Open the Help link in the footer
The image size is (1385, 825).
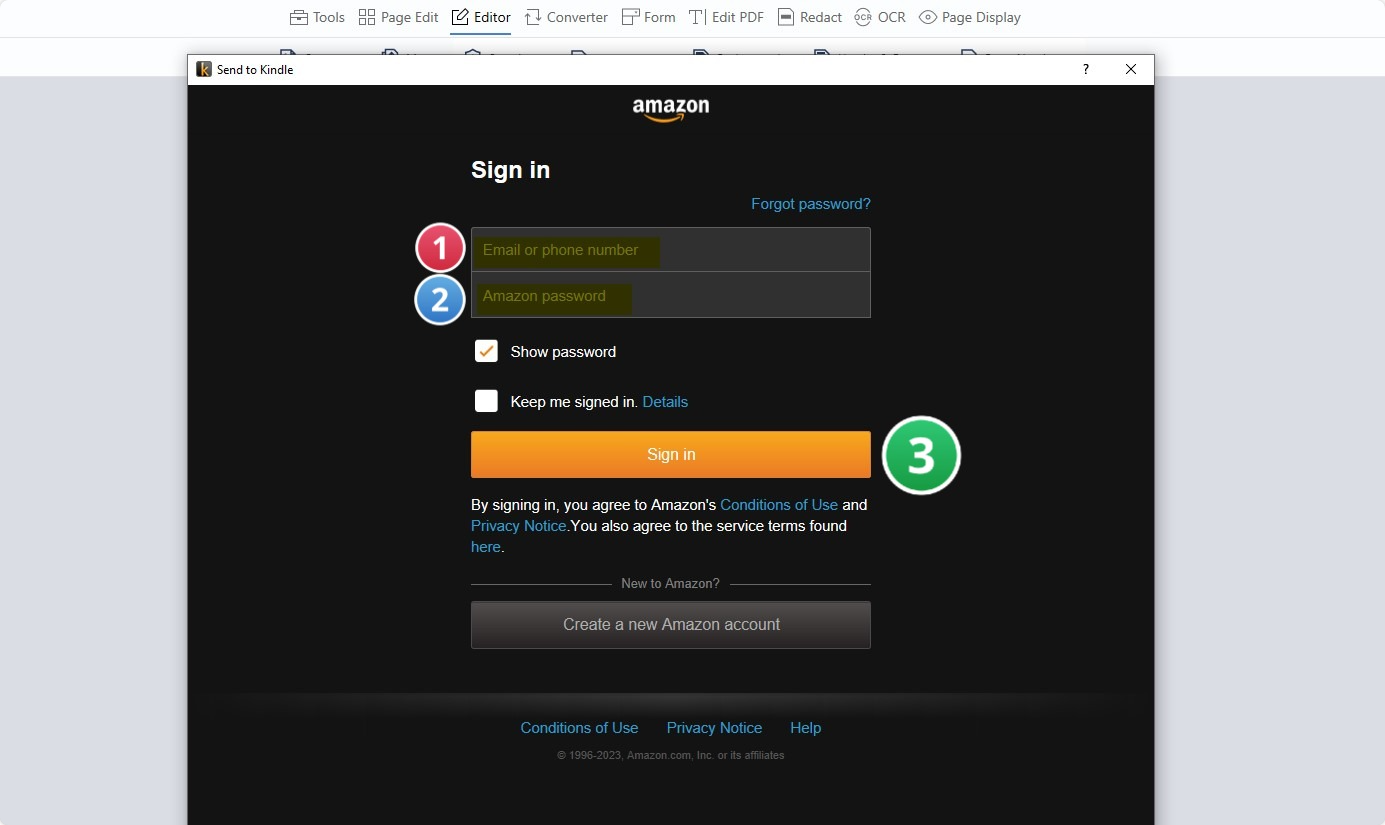click(805, 728)
